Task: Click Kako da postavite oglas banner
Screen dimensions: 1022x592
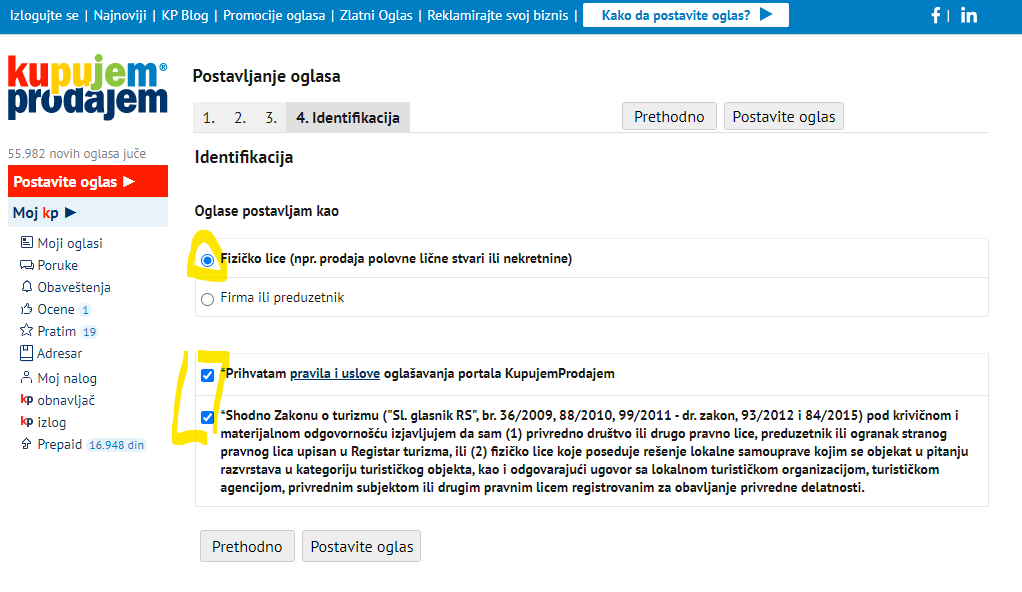Action: point(685,15)
